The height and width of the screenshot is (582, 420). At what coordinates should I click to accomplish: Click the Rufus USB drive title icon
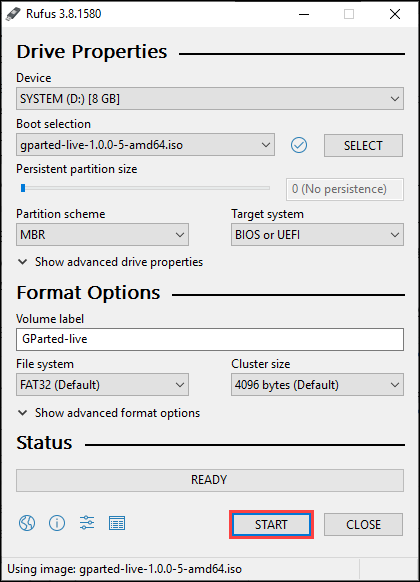pos(13,14)
